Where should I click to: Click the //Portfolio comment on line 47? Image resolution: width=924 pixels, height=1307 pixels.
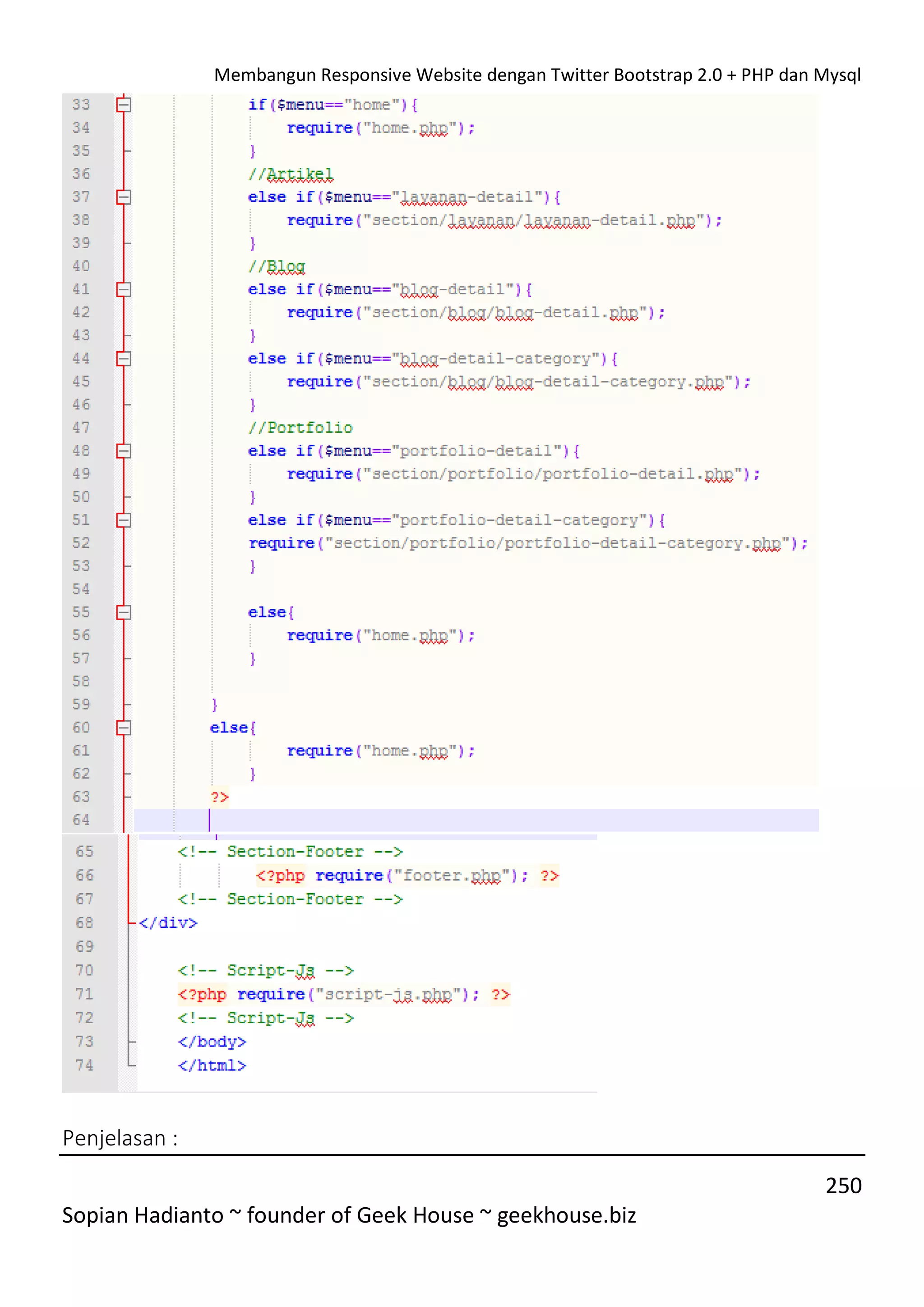[300, 427]
